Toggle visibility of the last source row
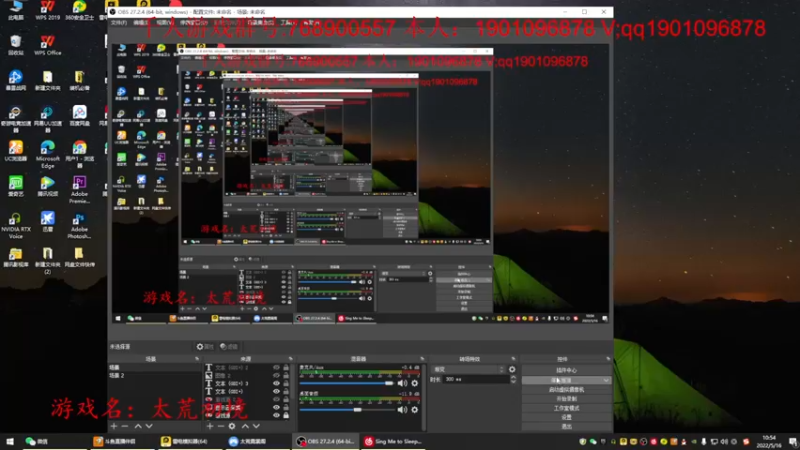The image size is (800, 450). (277, 415)
